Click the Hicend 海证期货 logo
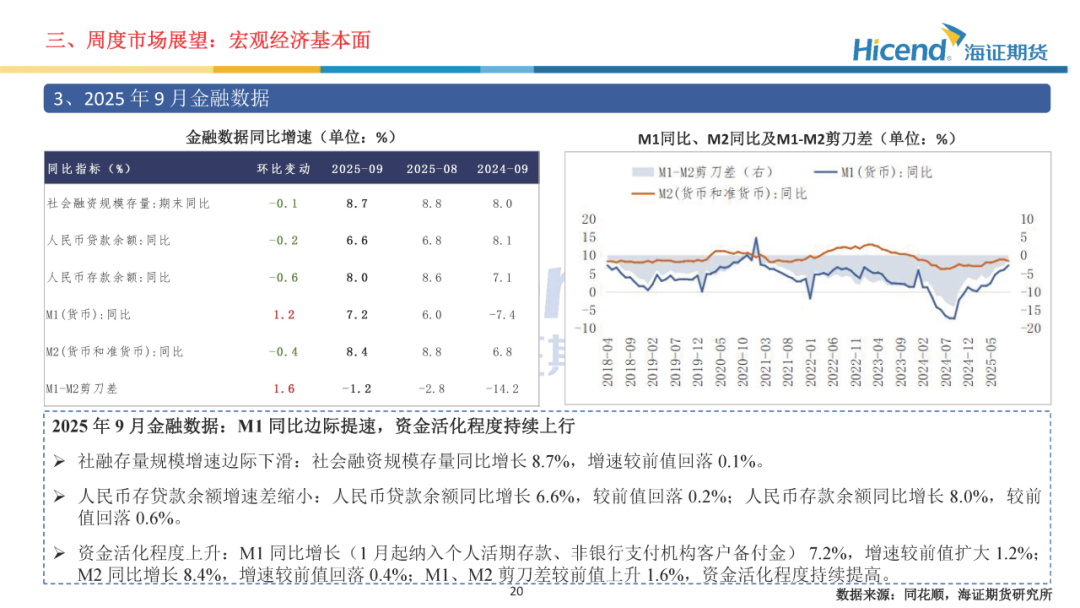1080x608 pixels. (950, 43)
